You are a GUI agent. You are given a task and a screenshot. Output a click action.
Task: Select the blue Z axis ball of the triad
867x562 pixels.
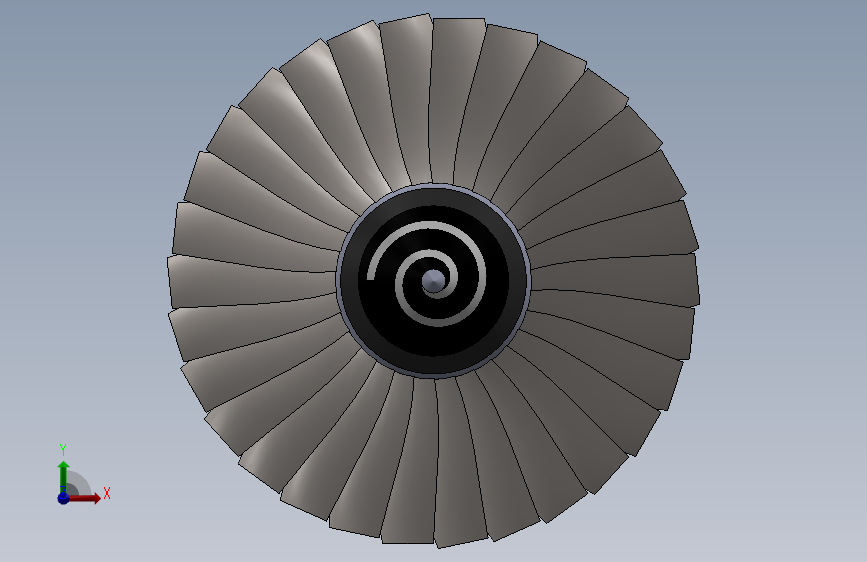(63, 498)
